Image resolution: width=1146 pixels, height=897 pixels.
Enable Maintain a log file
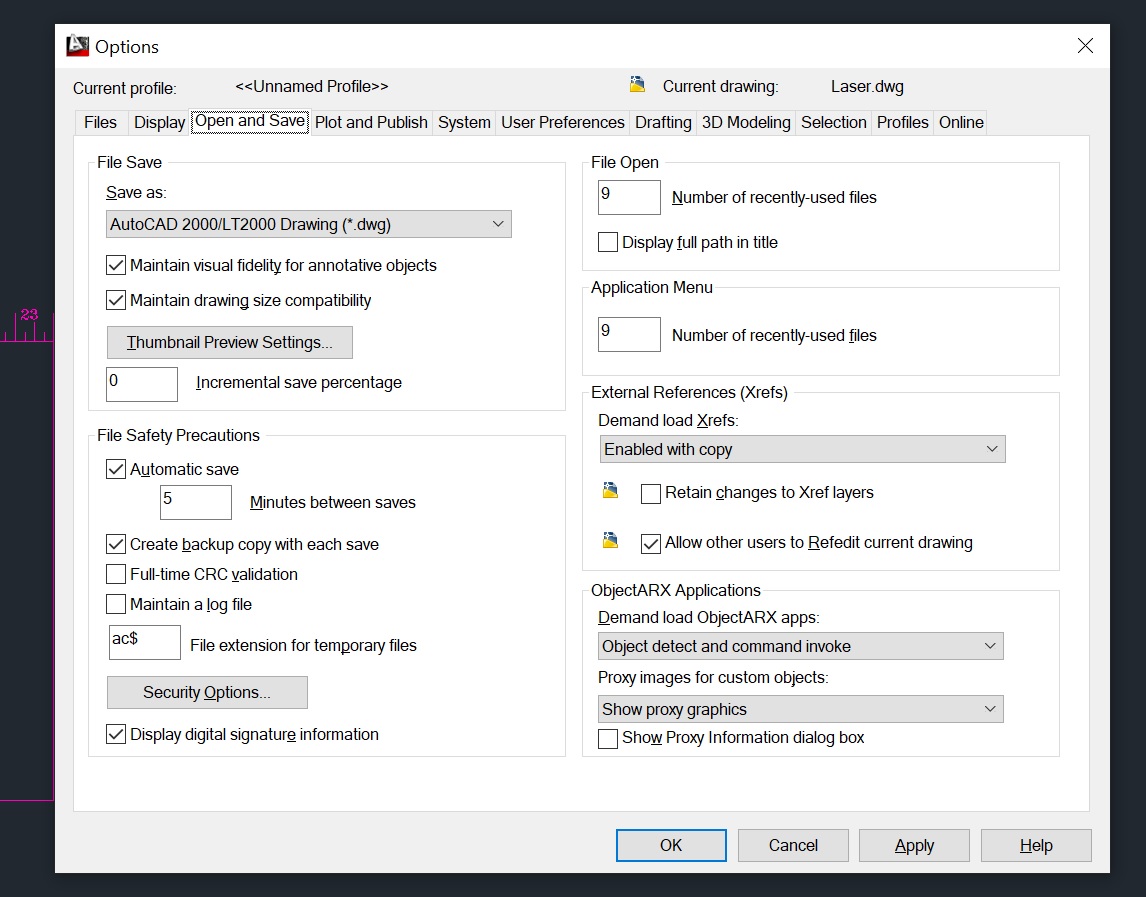pos(115,604)
